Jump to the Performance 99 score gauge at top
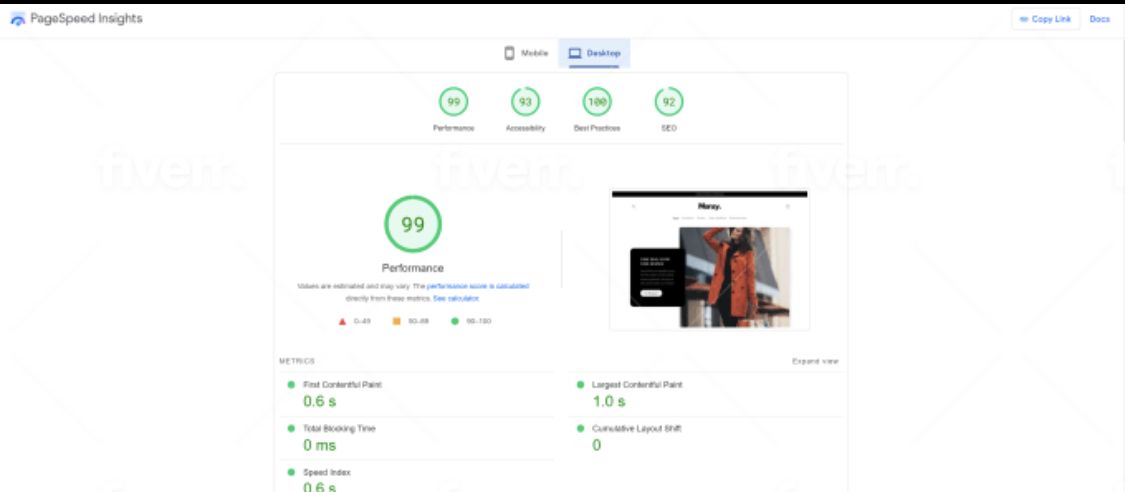This screenshot has width=1125, height=492. [x=453, y=103]
